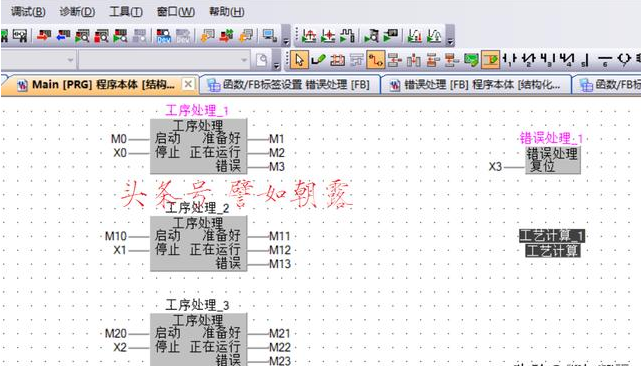Expand overflow arrow at end of debug toolbar
The height and width of the screenshot is (366, 643).
(450, 40)
